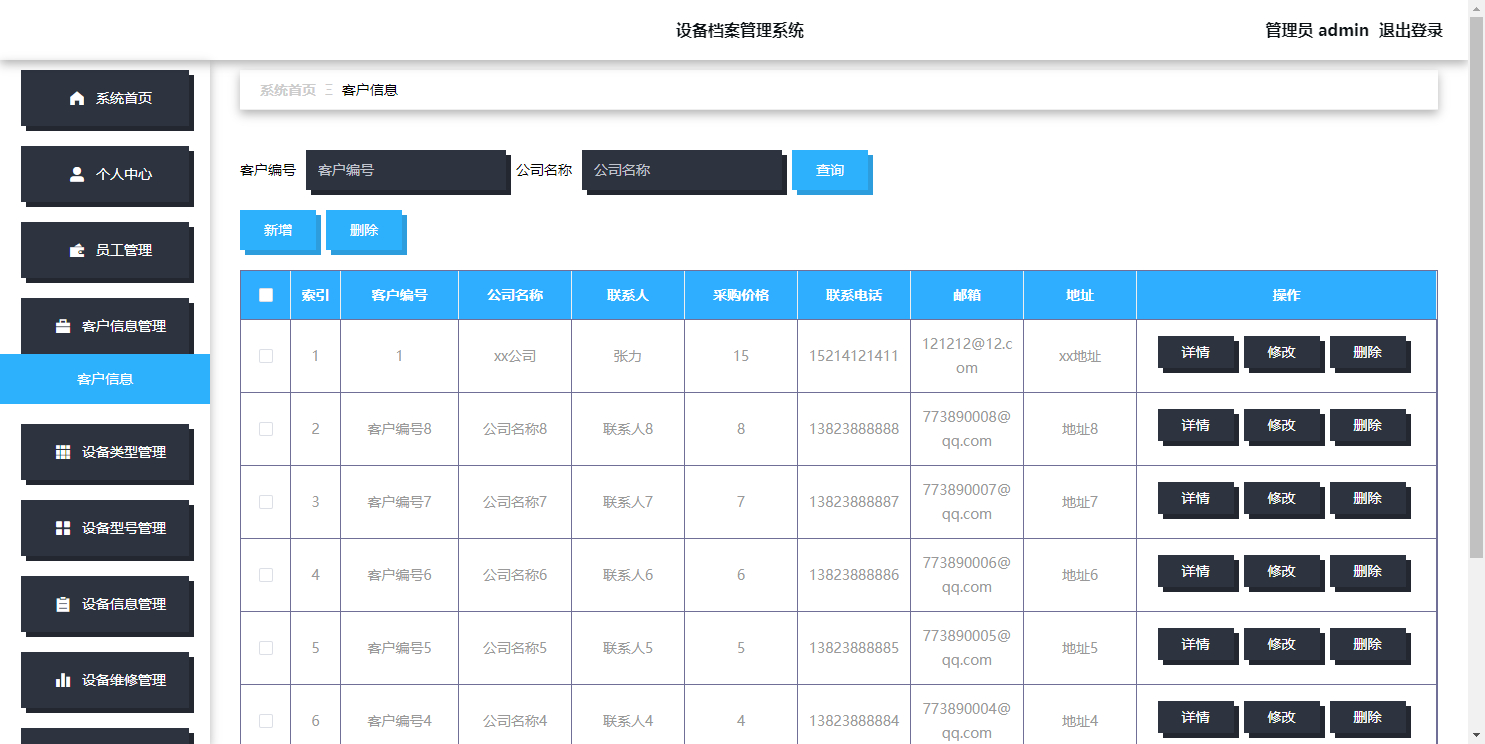1485x744 pixels.
Task: Expand the 员工管理 sidebar menu
Action: point(105,250)
